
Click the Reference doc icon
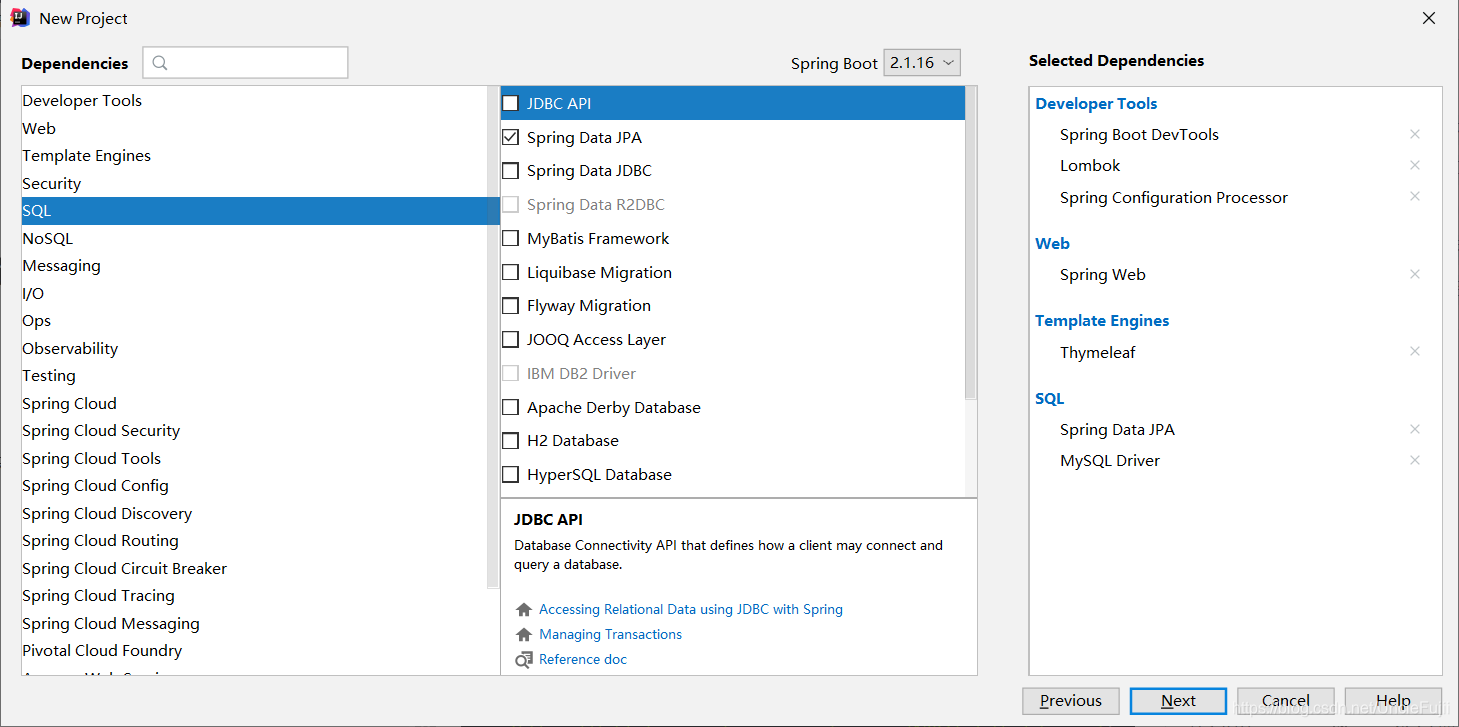click(524, 660)
